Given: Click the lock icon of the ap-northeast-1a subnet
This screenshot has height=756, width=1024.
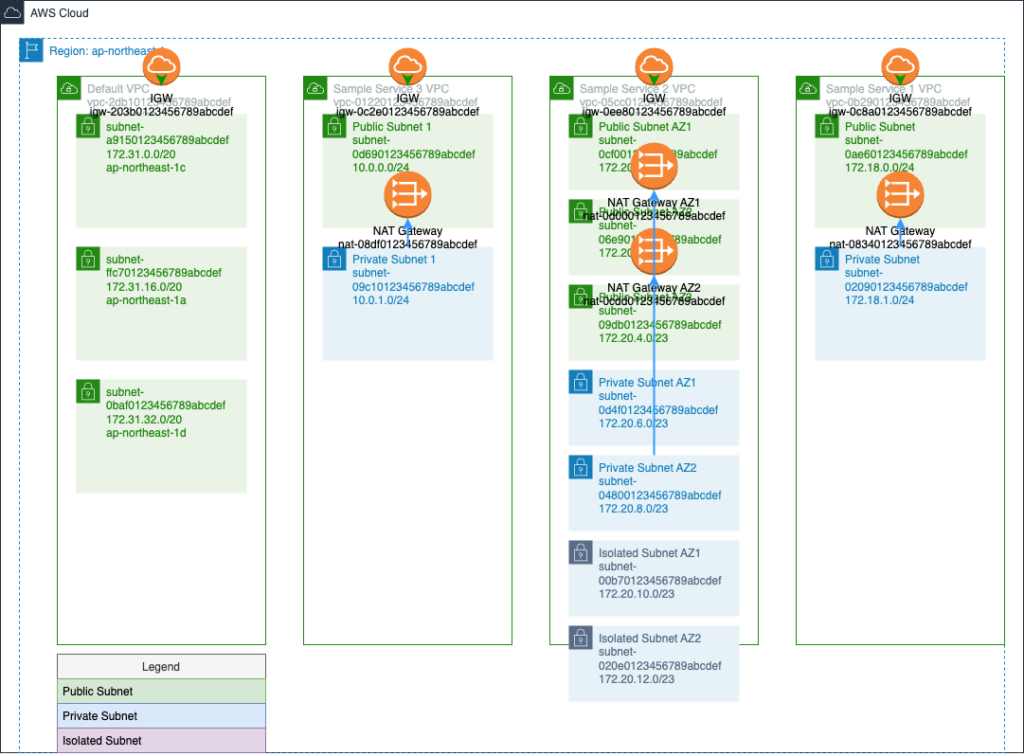Looking at the screenshot, I should (x=88, y=259).
